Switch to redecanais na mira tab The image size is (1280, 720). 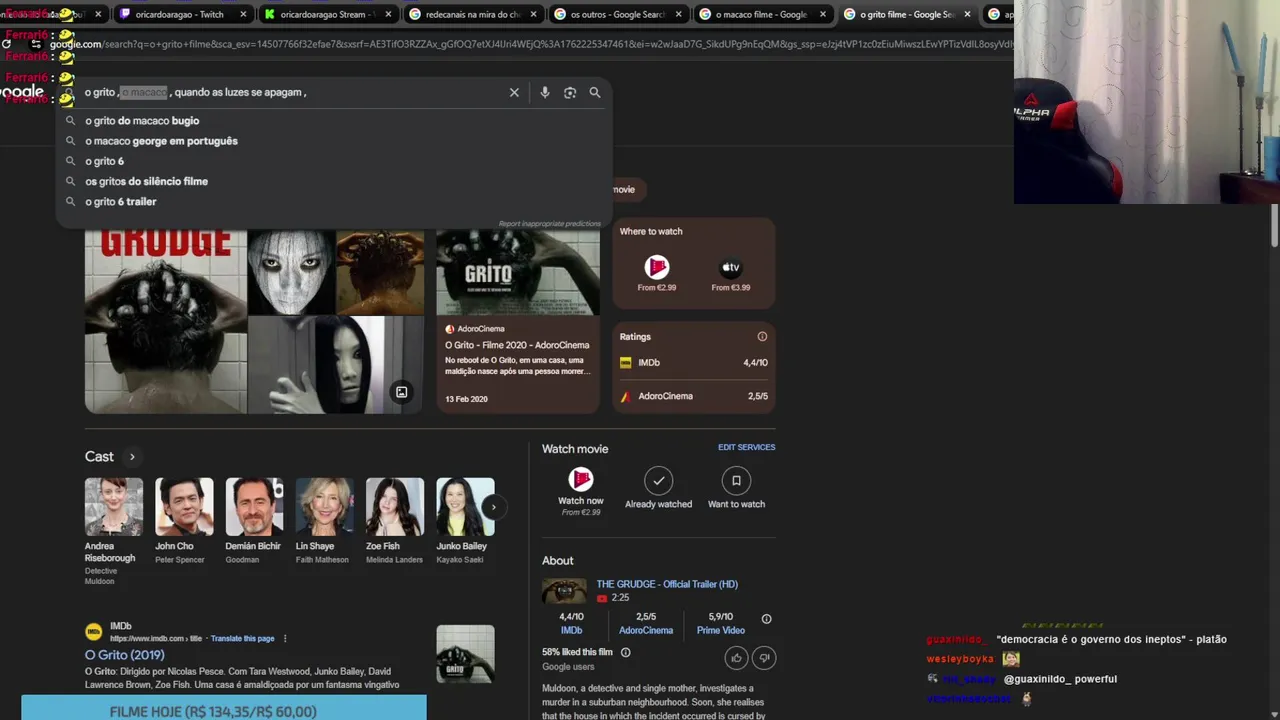473,14
